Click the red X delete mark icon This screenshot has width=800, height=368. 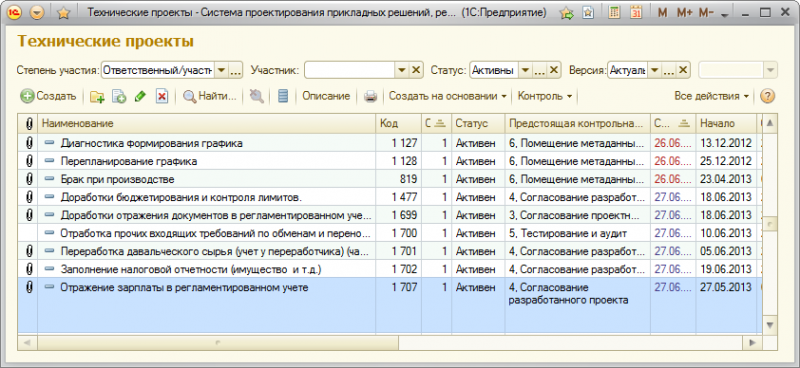(x=162, y=96)
